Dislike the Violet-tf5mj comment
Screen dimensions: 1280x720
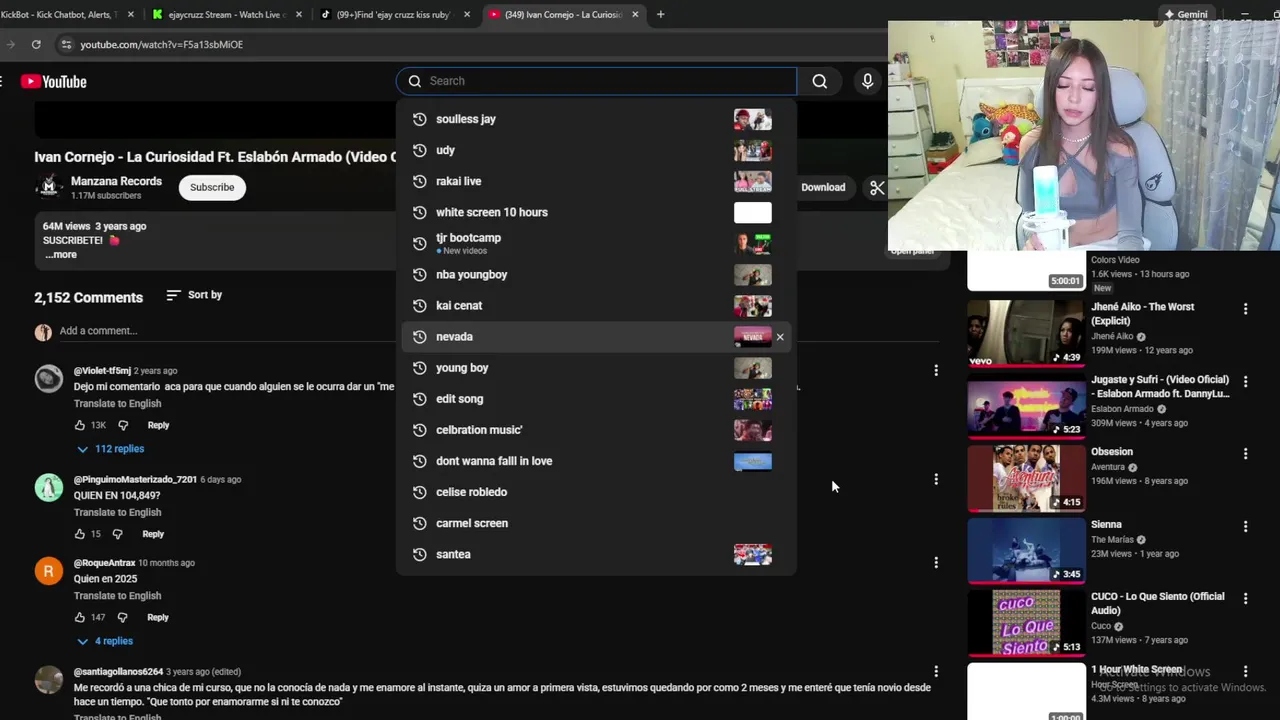(x=123, y=425)
